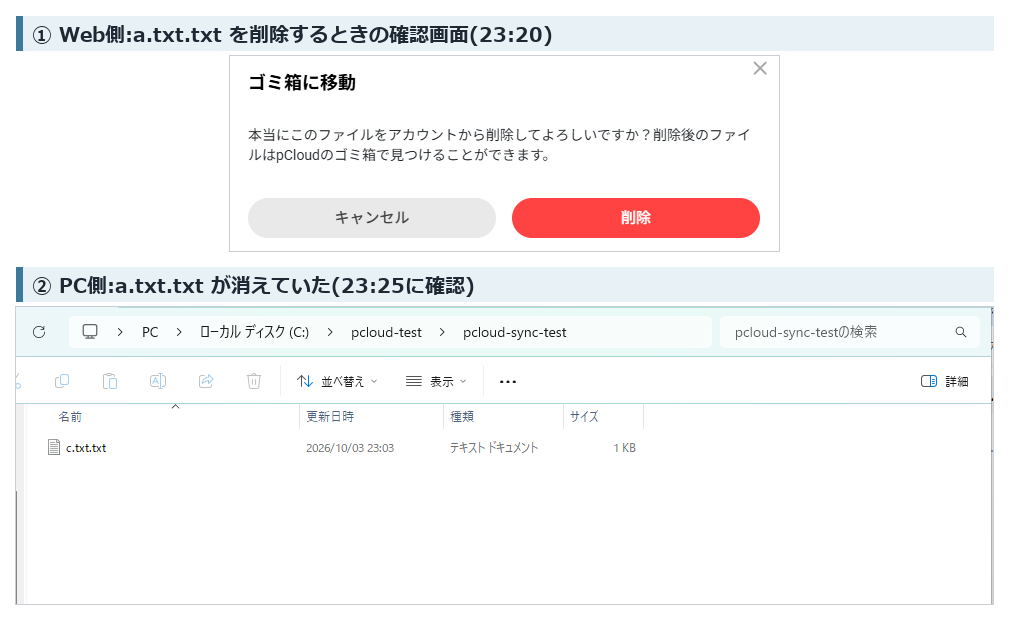
Task: Sort by 名前 column header
Action: tap(70, 417)
